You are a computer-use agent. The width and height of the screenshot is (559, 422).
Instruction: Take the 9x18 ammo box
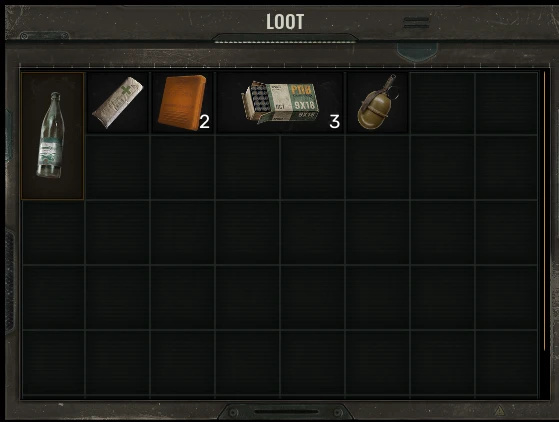click(280, 103)
